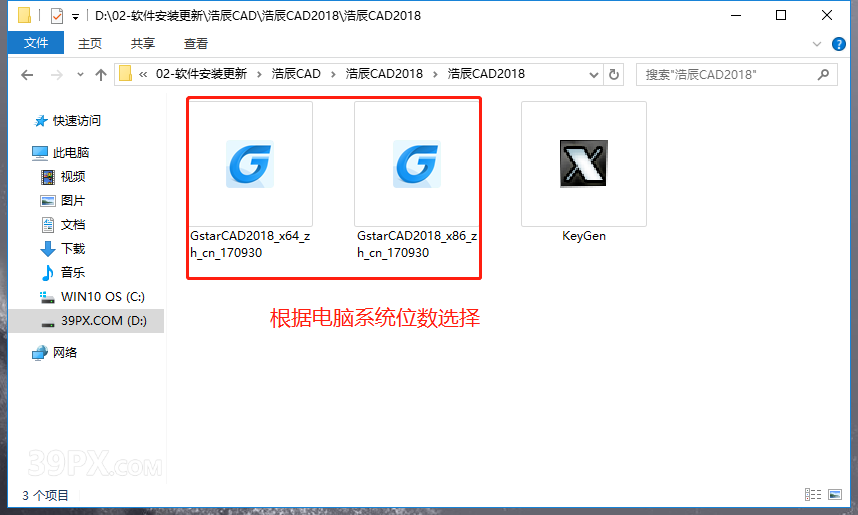Expand the address bar history dropdown
This screenshot has width=858, height=515.
coord(594,74)
